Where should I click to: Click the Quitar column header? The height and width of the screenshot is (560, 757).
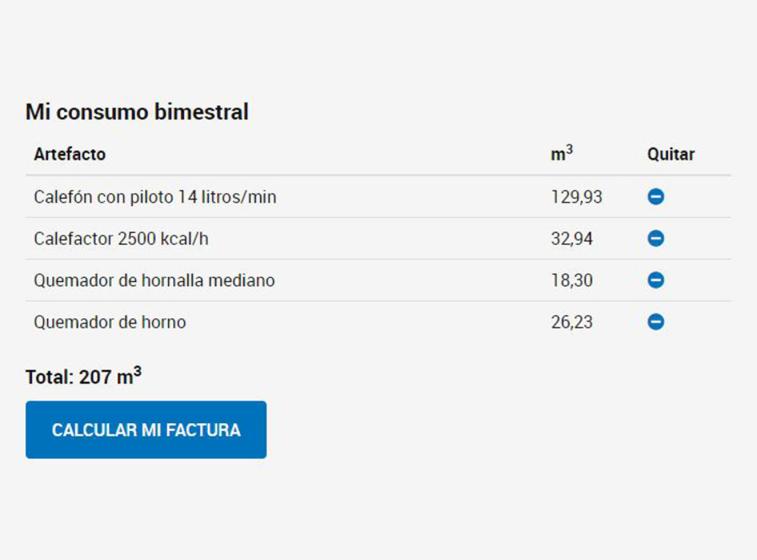[x=670, y=154]
